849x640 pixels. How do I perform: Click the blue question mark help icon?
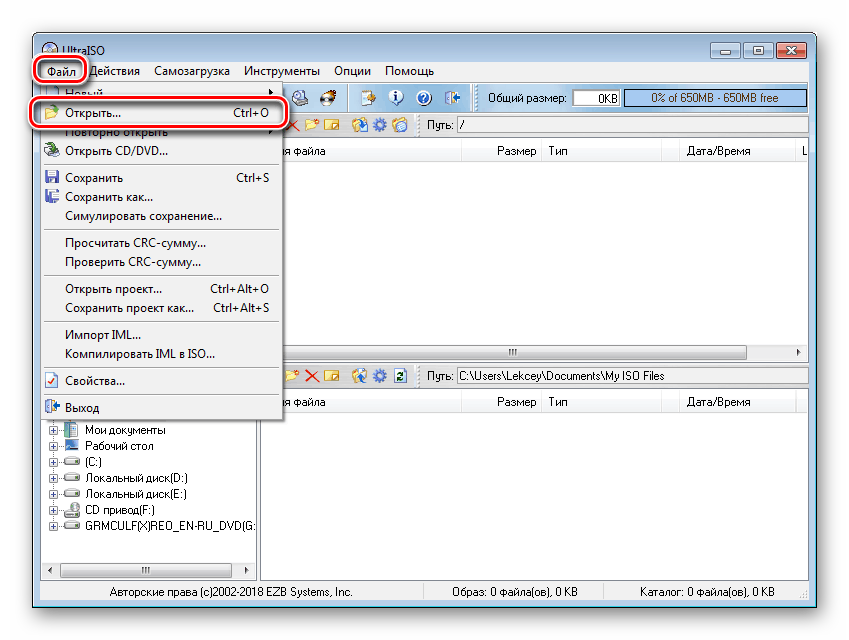[x=424, y=98]
